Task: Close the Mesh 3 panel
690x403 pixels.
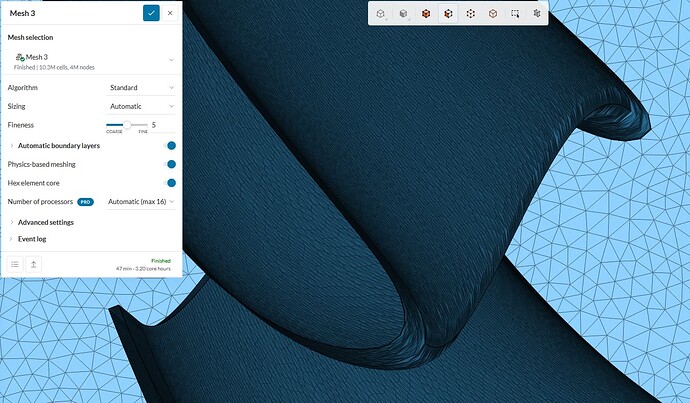Action: pos(170,13)
